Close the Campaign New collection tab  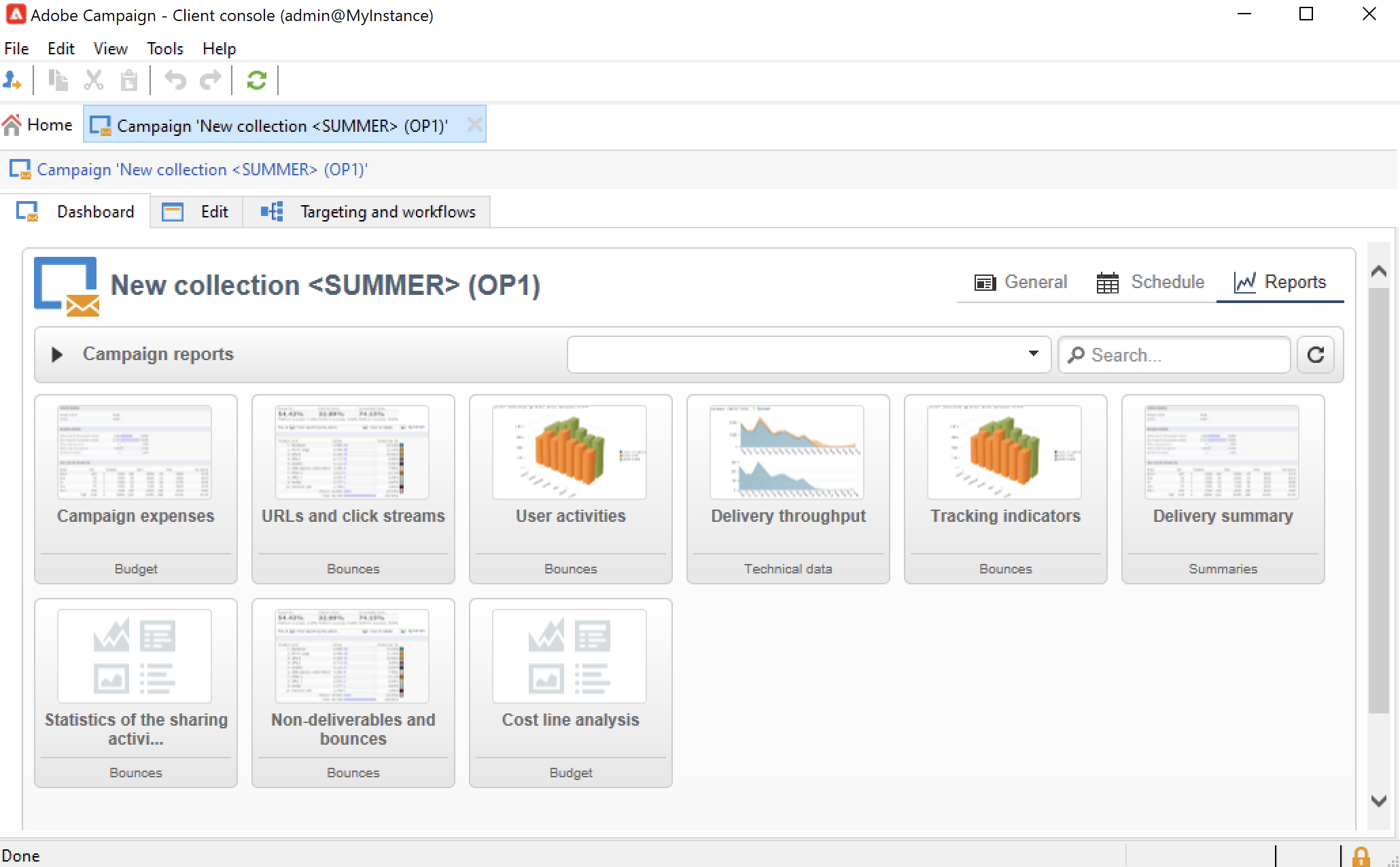click(x=474, y=125)
